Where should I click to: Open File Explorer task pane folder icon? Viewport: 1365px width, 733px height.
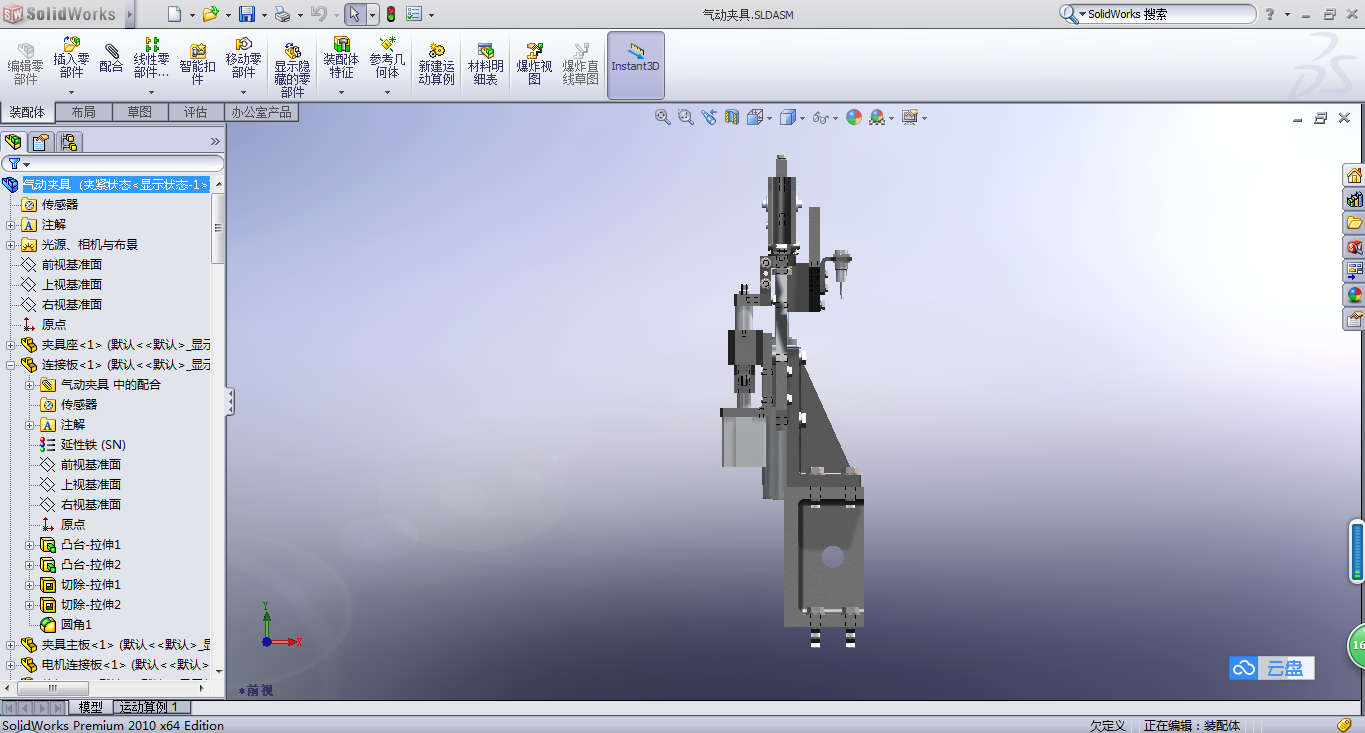pos(1354,223)
